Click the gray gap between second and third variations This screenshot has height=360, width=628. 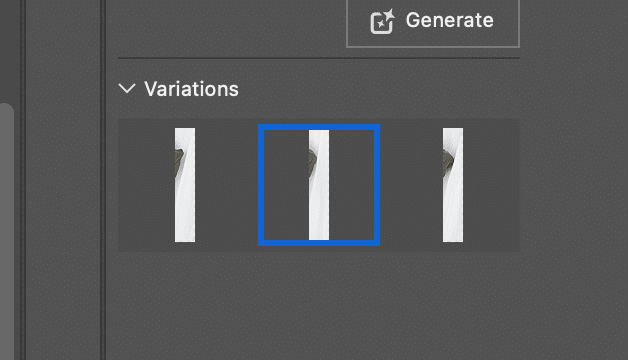(x=386, y=185)
